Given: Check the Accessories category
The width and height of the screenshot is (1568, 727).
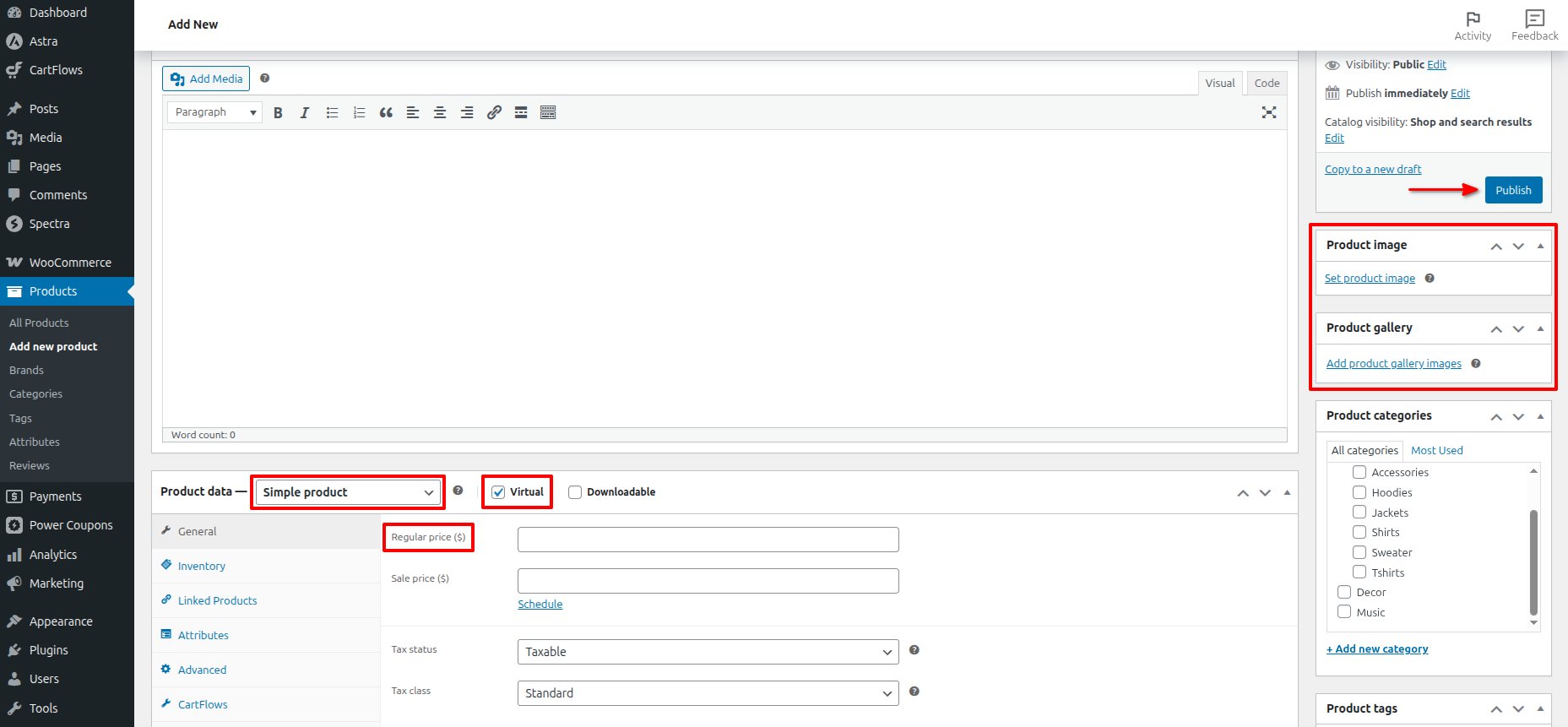Looking at the screenshot, I should pos(1359,472).
